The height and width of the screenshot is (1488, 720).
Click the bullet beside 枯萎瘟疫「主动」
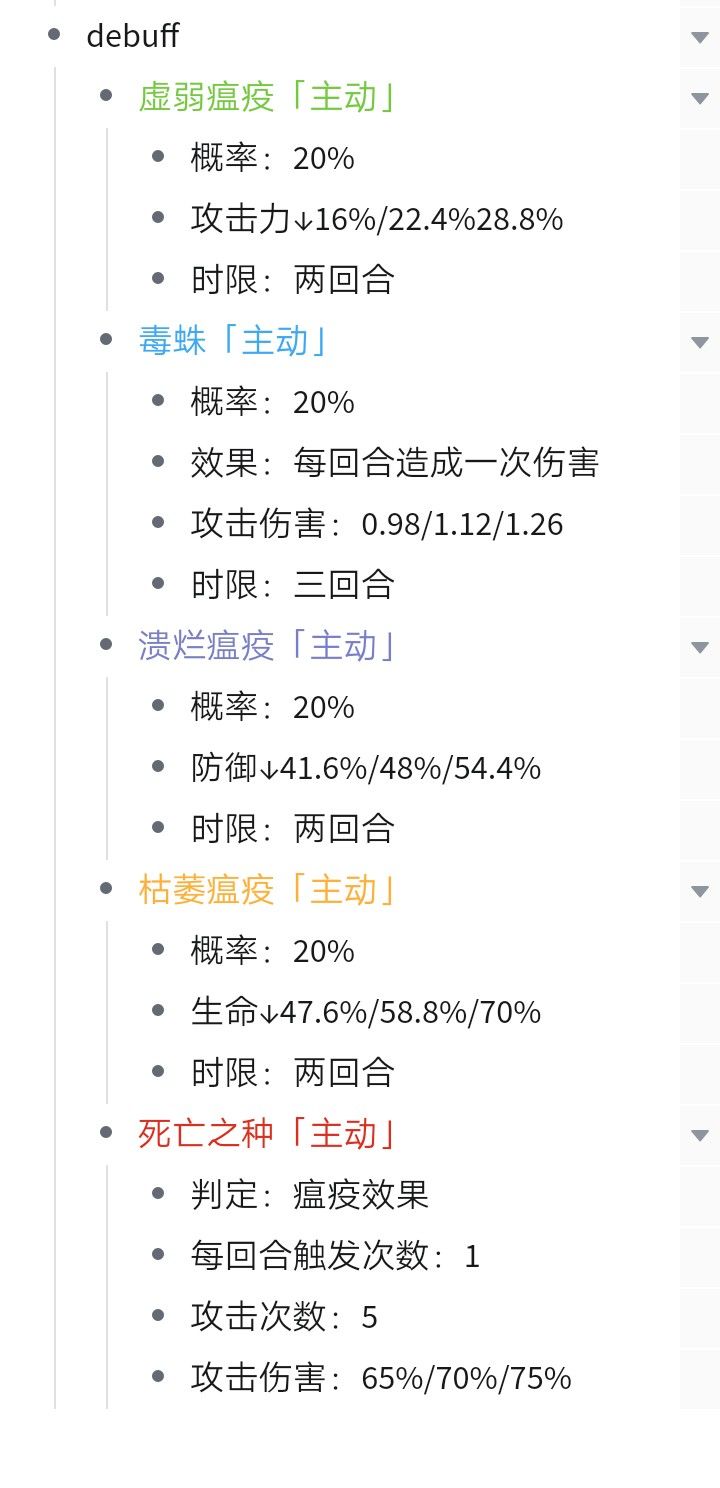point(107,890)
